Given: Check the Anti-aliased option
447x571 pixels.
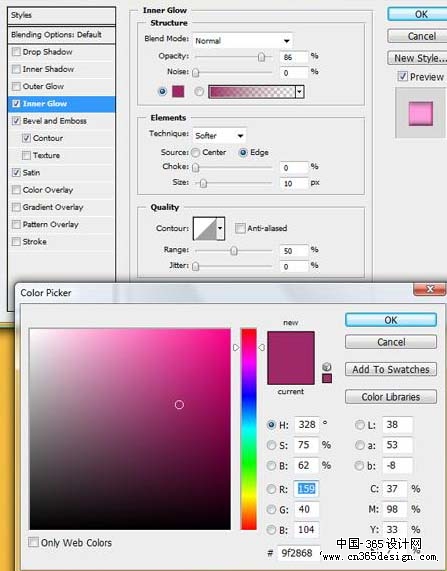Looking at the screenshot, I should (x=240, y=228).
